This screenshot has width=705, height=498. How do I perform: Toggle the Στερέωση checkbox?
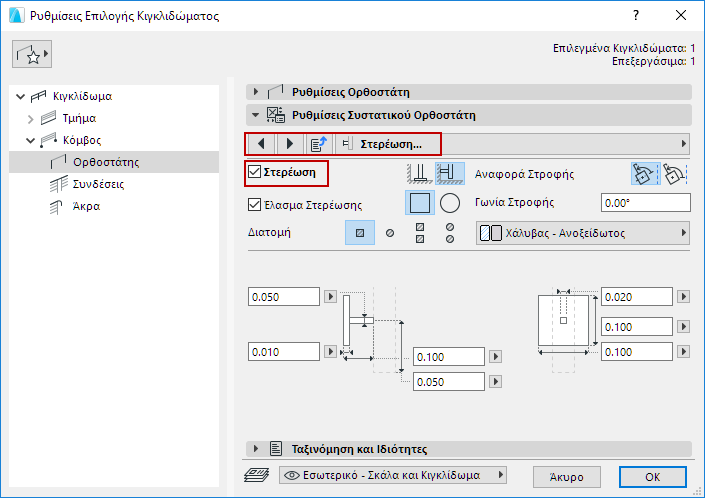[x=255, y=172]
